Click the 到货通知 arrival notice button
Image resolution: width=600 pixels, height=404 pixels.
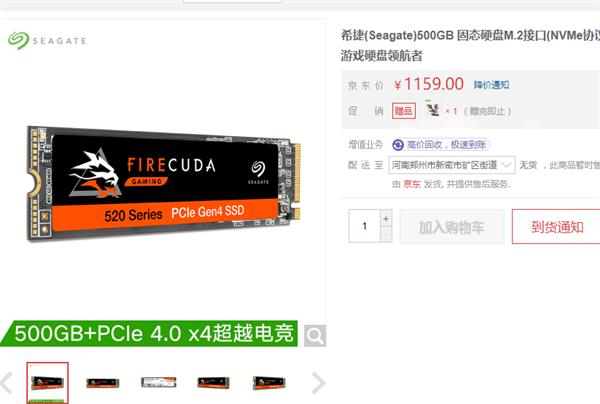point(557,227)
